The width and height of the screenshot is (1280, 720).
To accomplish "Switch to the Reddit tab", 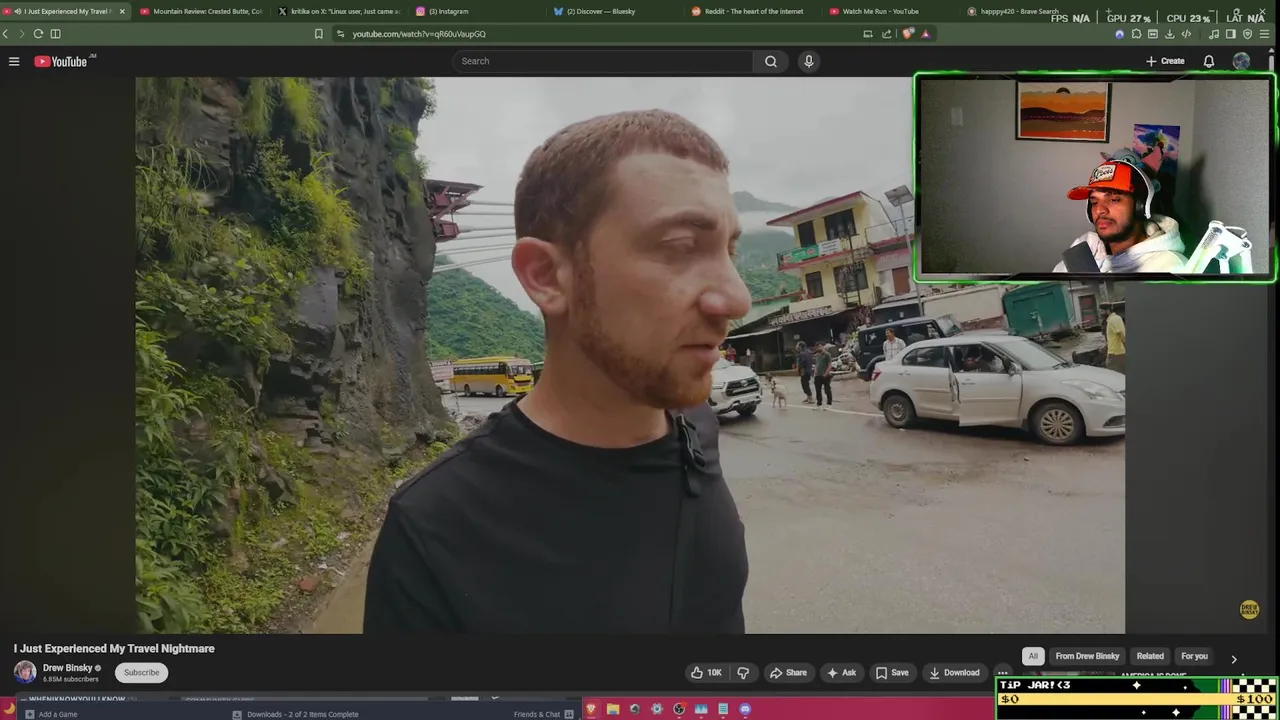I will pyautogui.click(x=752, y=11).
